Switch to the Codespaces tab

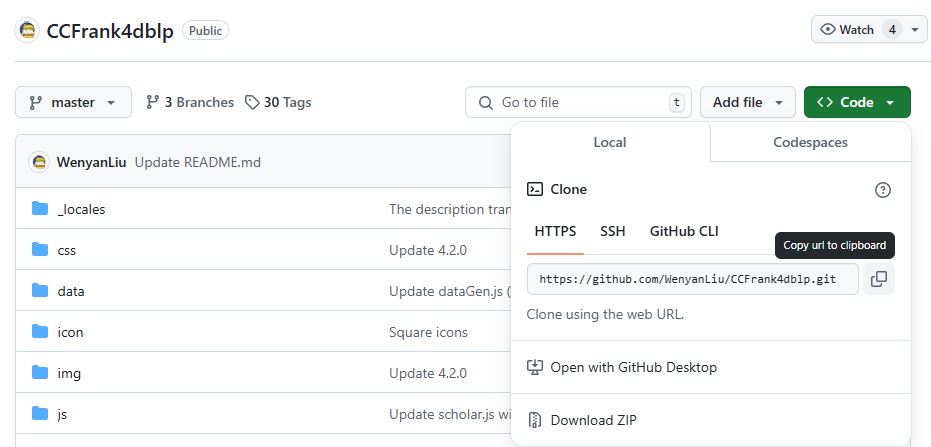810,142
